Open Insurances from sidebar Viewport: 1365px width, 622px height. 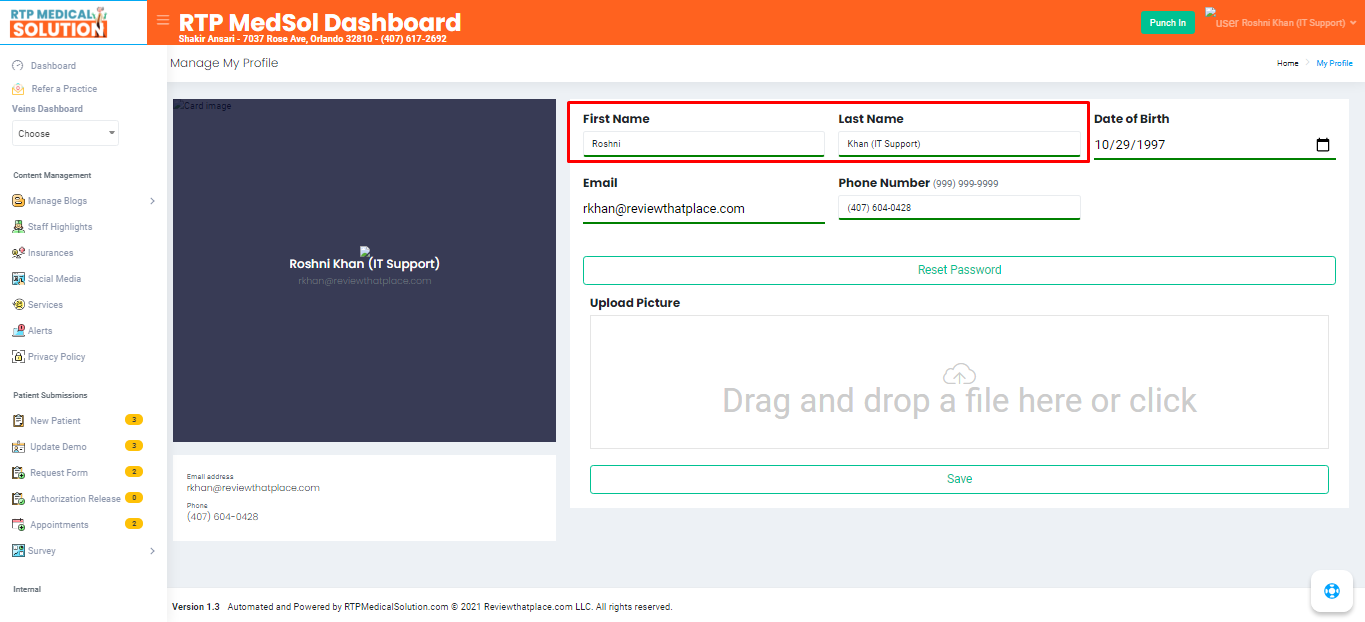[50, 253]
